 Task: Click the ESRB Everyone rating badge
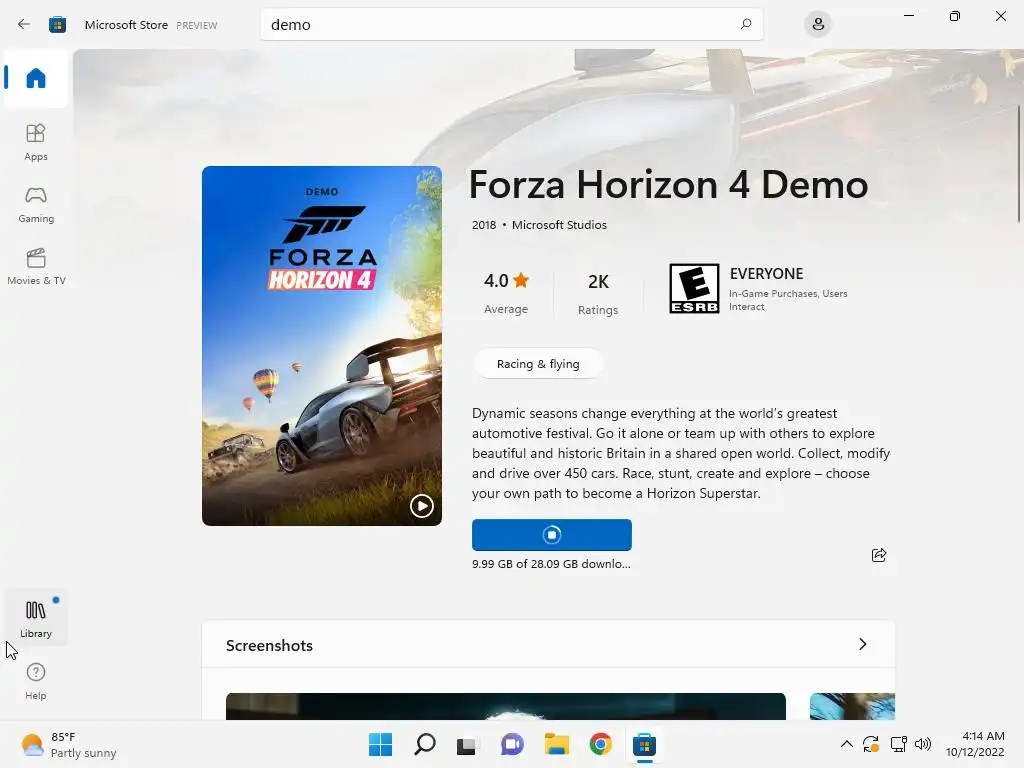pyautogui.click(x=694, y=289)
